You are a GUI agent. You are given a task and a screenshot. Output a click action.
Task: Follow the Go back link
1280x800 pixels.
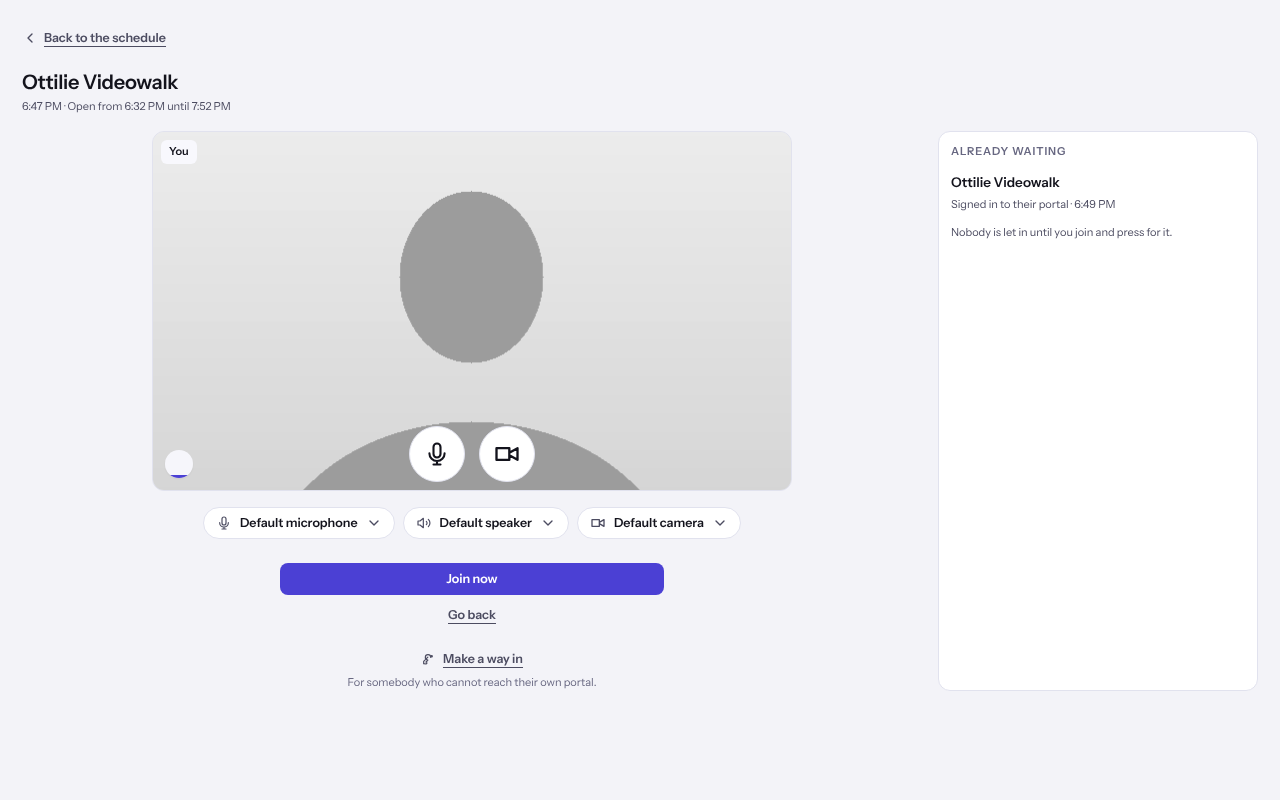pyautogui.click(x=472, y=615)
